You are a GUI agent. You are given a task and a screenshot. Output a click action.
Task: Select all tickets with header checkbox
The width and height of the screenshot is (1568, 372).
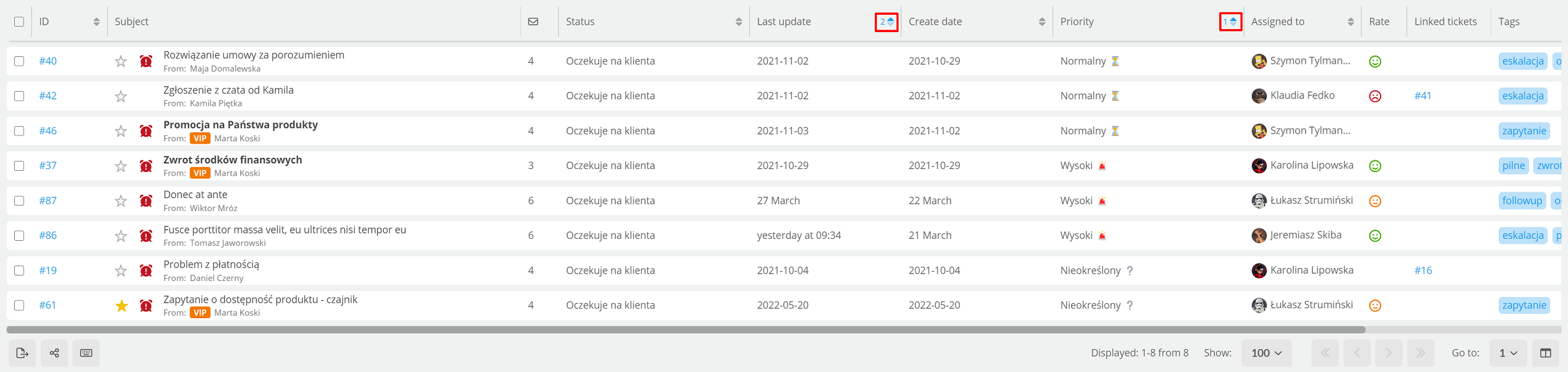pyautogui.click(x=19, y=22)
